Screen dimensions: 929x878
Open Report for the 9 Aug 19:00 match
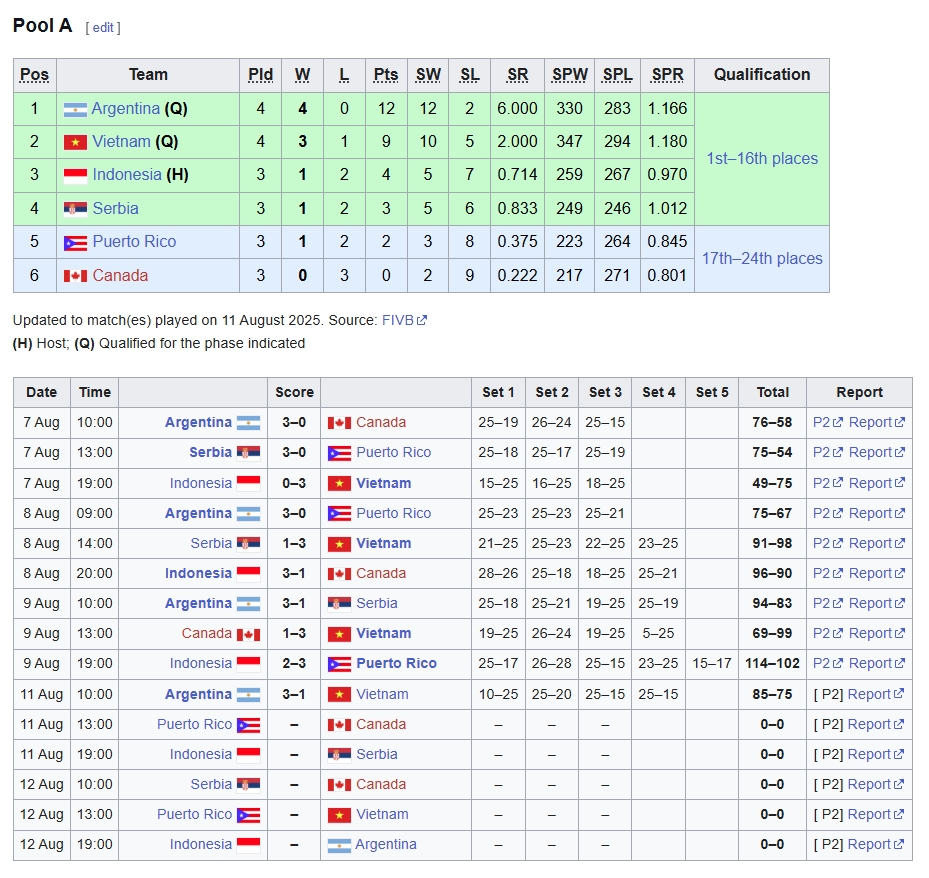coord(870,663)
